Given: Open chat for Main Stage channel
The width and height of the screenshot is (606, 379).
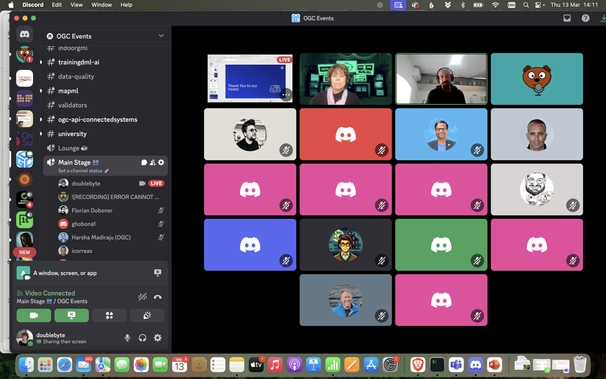Looking at the screenshot, I should 144,163.
